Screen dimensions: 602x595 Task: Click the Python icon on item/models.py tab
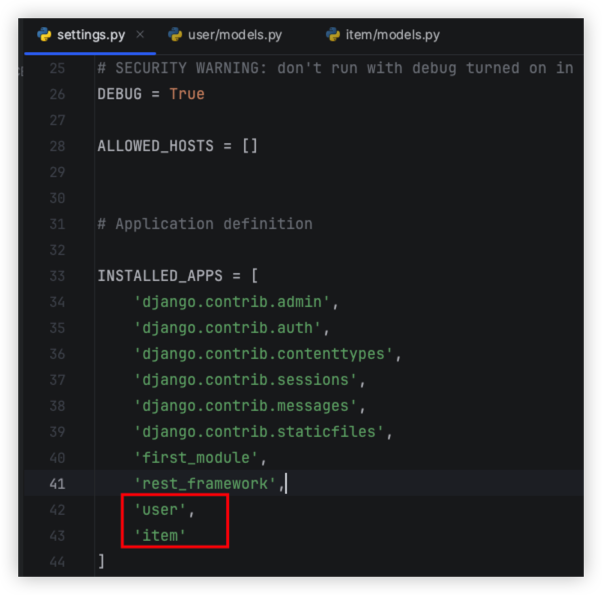(333, 35)
